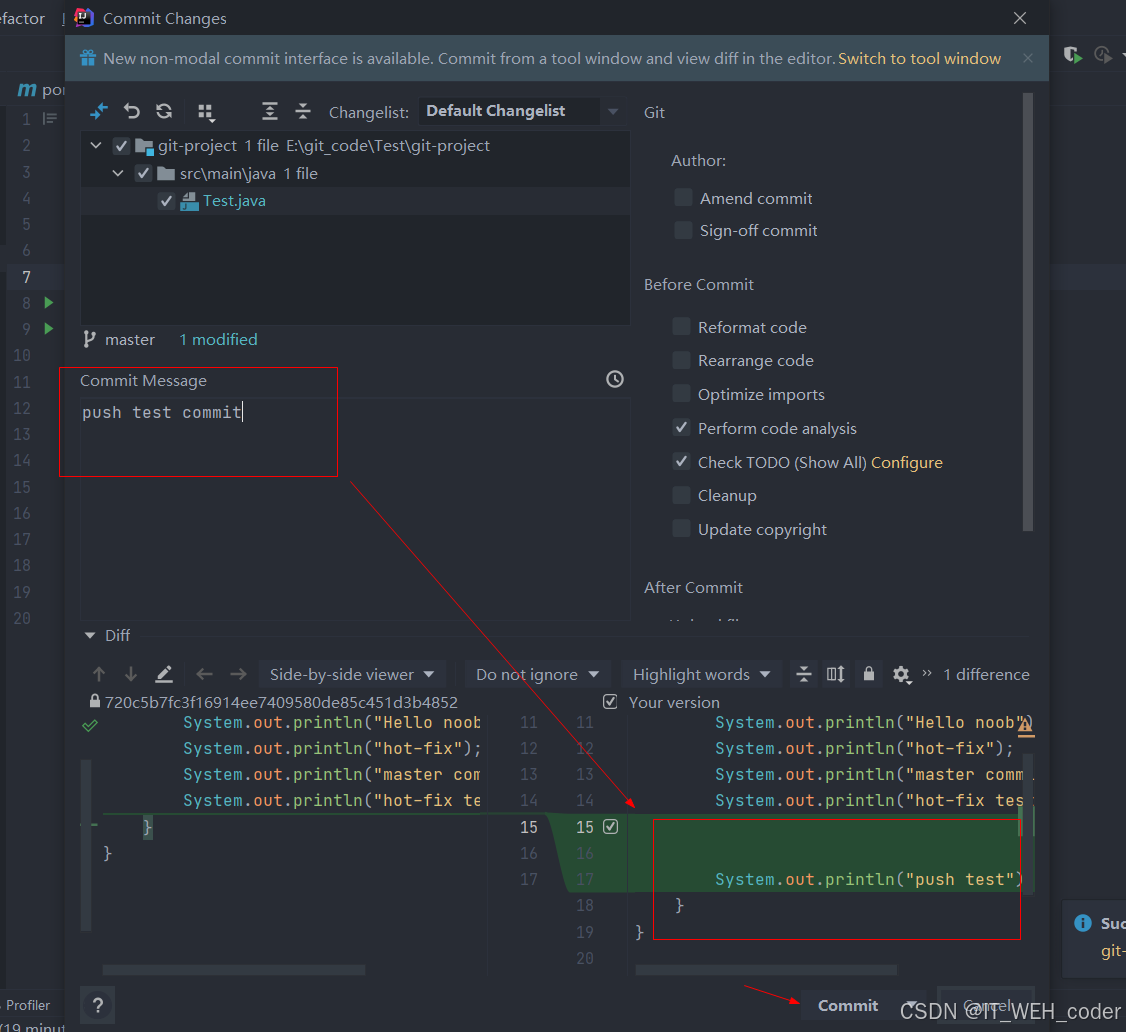Viewport: 1126px width, 1032px height.
Task: Collapse the Diff section
Action: [90, 636]
